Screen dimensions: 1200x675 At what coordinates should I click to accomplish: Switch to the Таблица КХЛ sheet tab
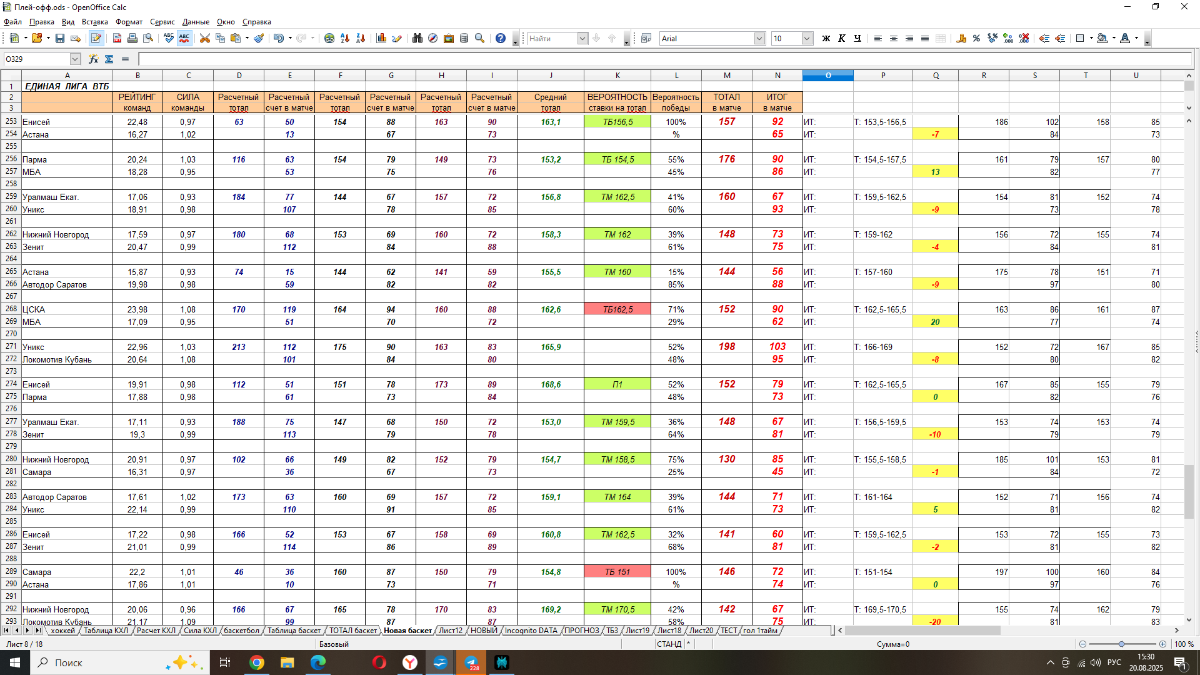[x=106, y=631]
